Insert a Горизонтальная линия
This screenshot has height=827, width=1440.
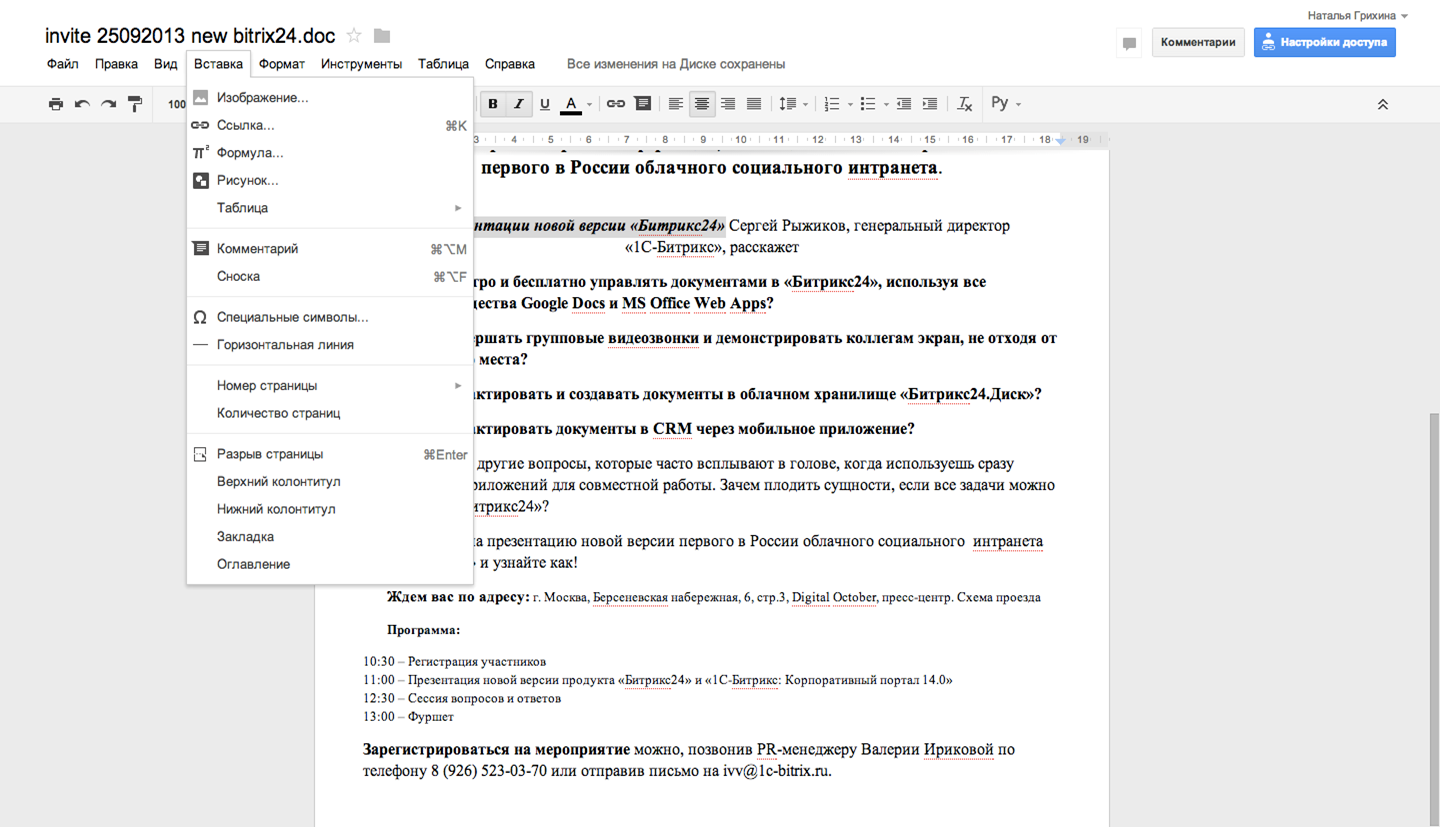pyautogui.click(x=330, y=345)
